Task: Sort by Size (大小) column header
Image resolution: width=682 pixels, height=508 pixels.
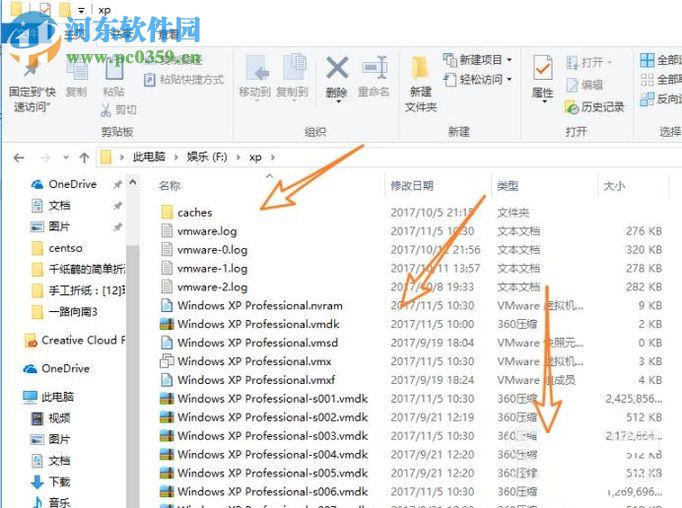Action: click(x=614, y=186)
